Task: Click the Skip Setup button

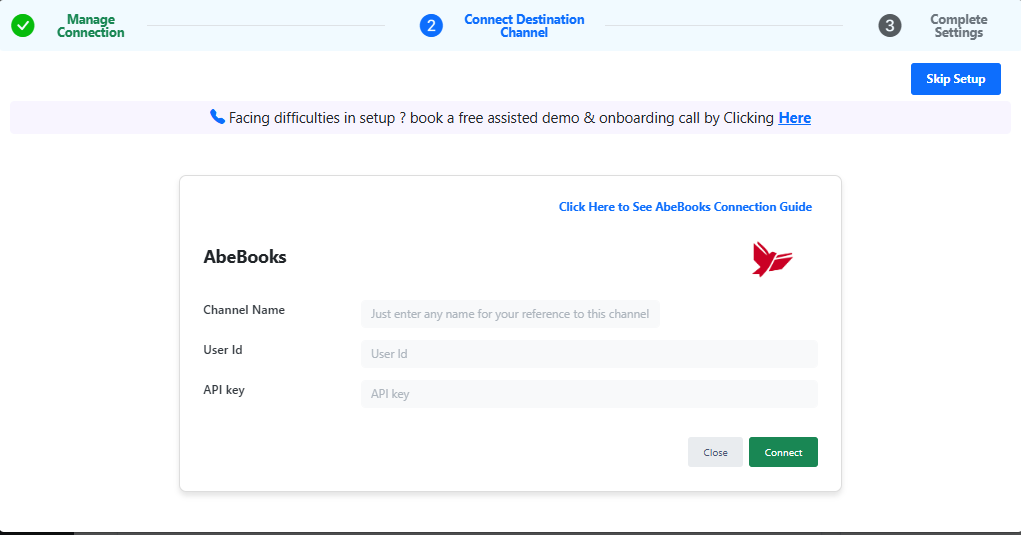Action: click(x=955, y=79)
